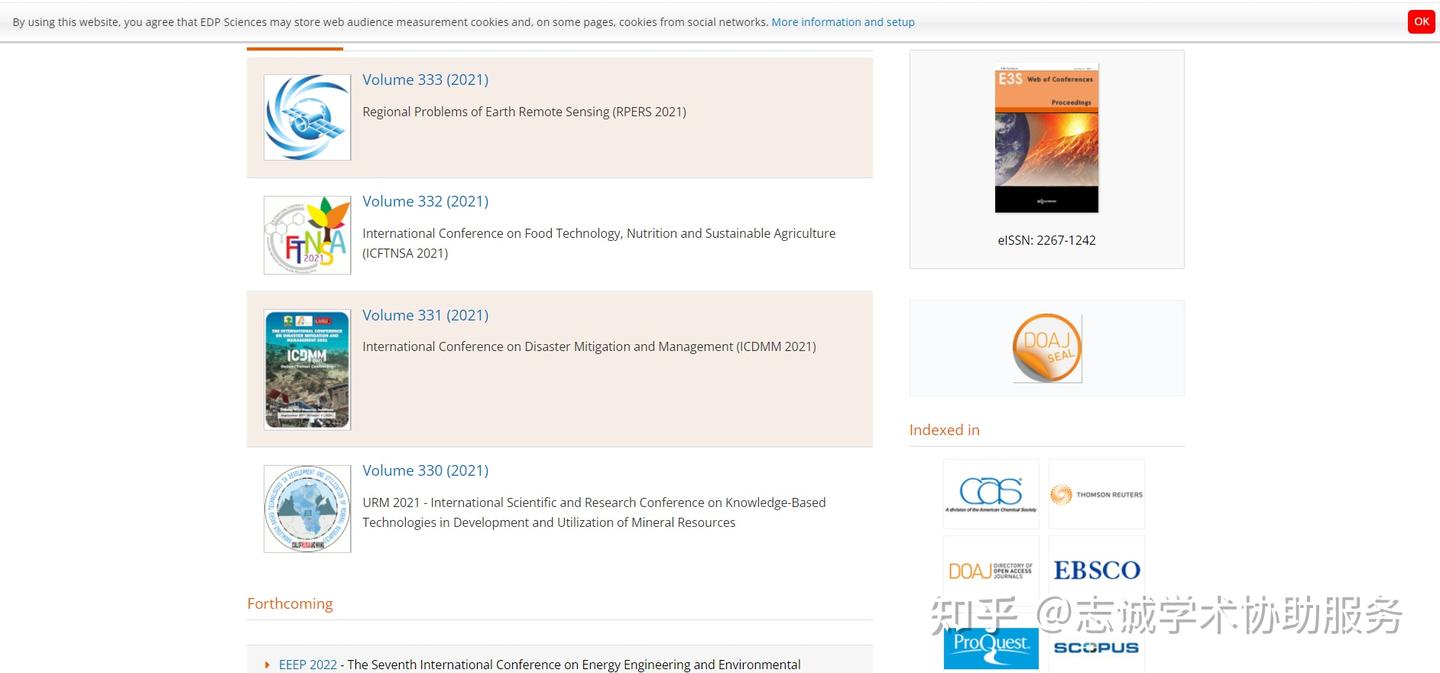Viewport: 1440px width, 673px height.
Task: Open Volume 330 (2021)
Action: 425,470
